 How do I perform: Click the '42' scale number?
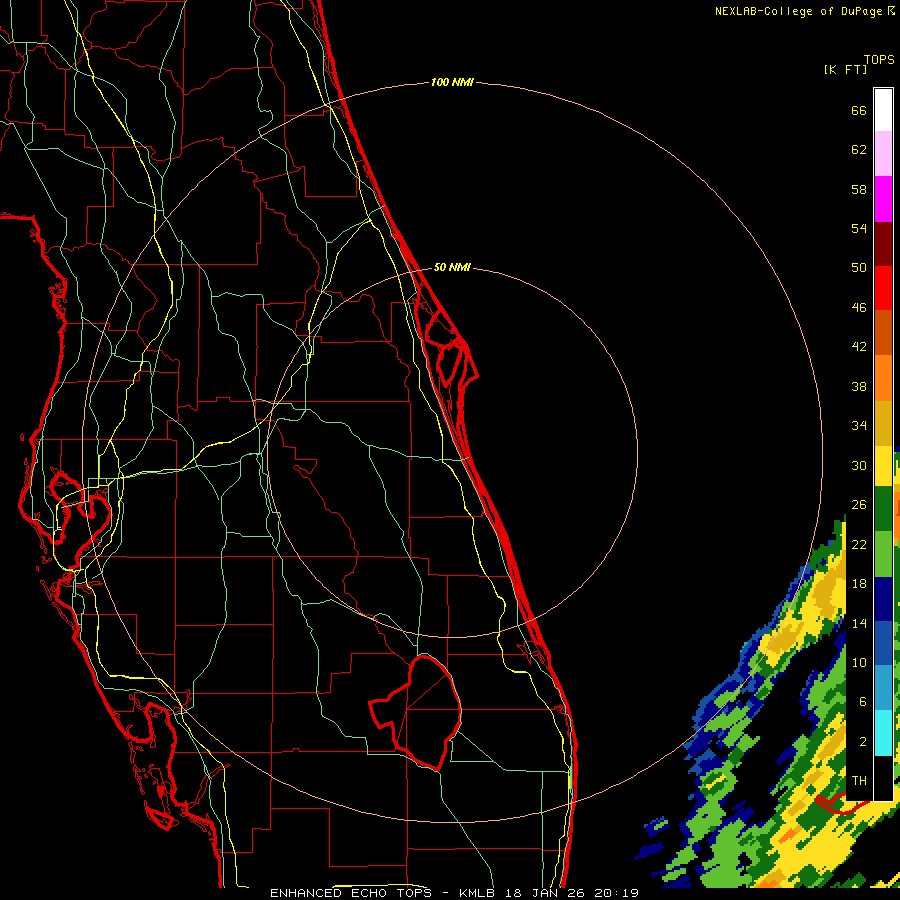click(x=859, y=347)
